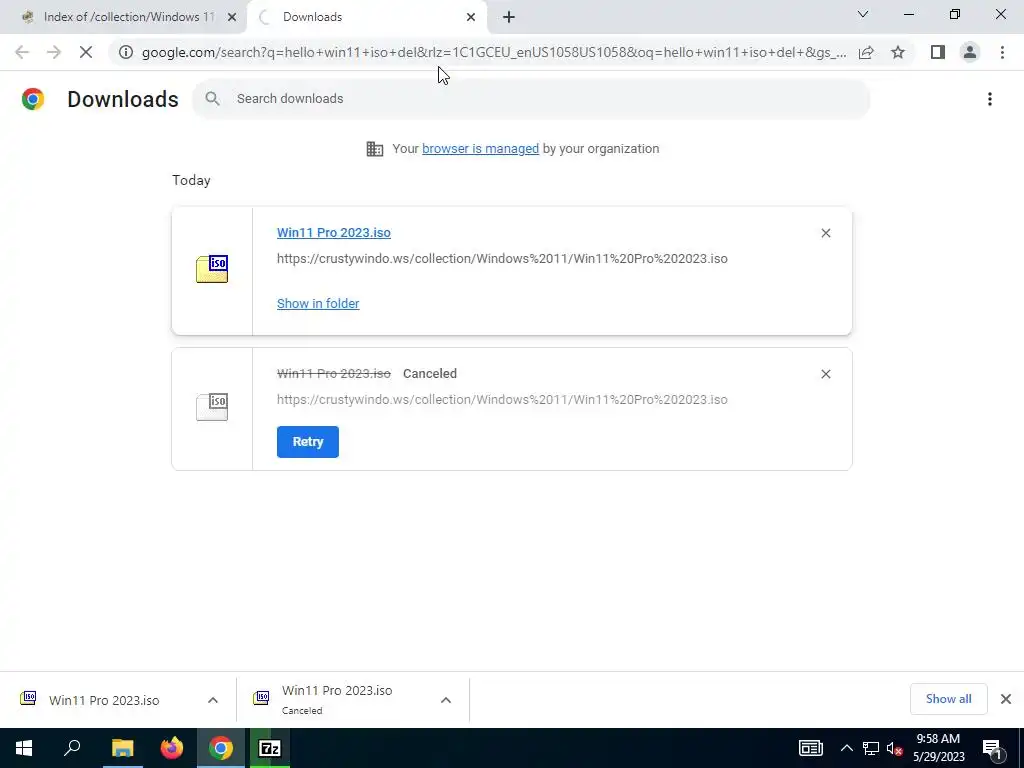Stop loading the page

86,52
